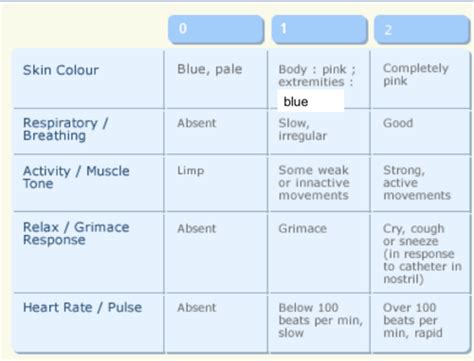This screenshot has height=361, width=474.
Task: Select 'Completely pink' skin colour cell
Action: pos(415,74)
